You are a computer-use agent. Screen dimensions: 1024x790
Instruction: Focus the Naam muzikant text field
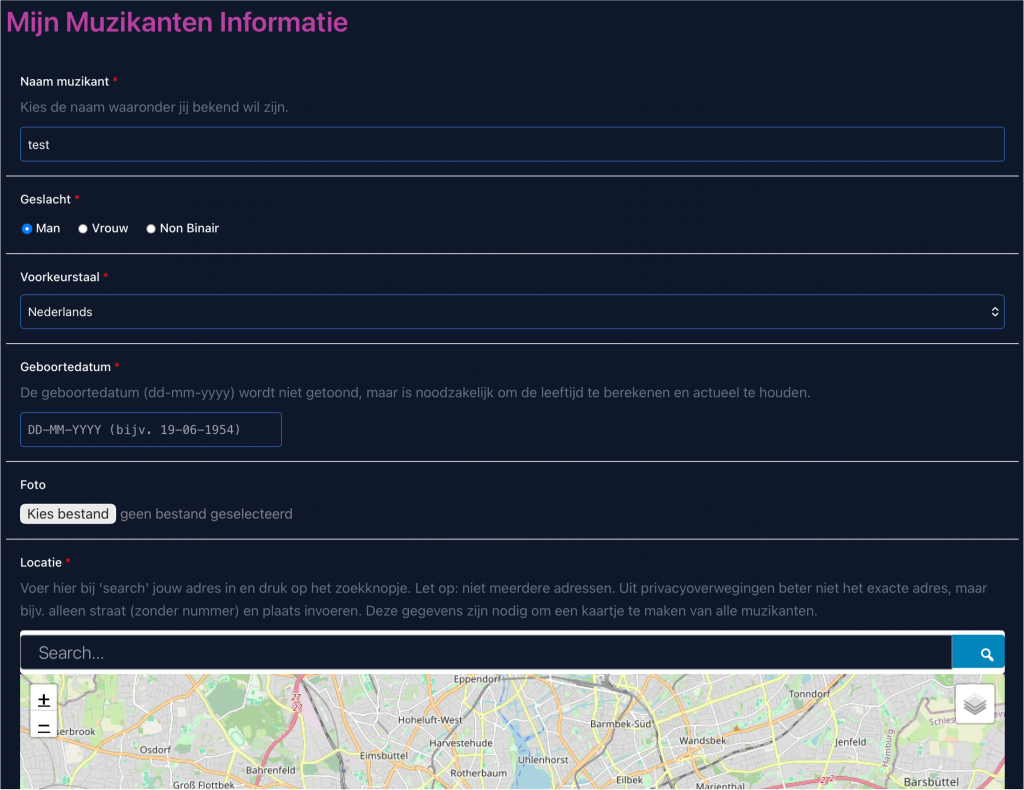point(512,145)
